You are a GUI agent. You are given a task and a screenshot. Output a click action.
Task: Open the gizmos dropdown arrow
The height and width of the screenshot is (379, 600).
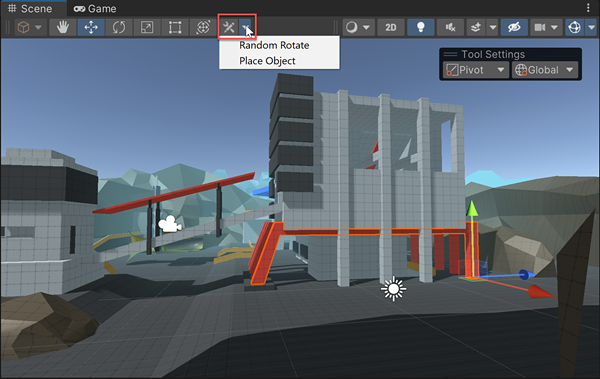pyautogui.click(x=592, y=27)
